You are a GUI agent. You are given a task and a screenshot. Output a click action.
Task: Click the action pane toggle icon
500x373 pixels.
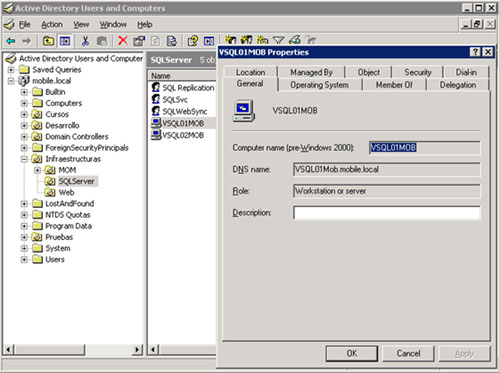pos(209,41)
